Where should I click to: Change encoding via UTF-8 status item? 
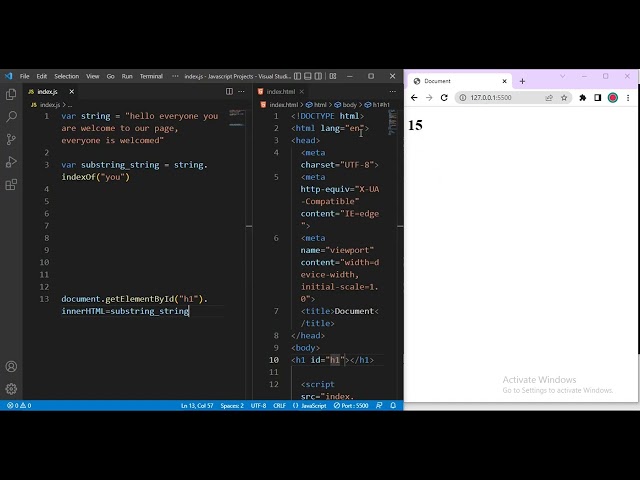point(258,406)
